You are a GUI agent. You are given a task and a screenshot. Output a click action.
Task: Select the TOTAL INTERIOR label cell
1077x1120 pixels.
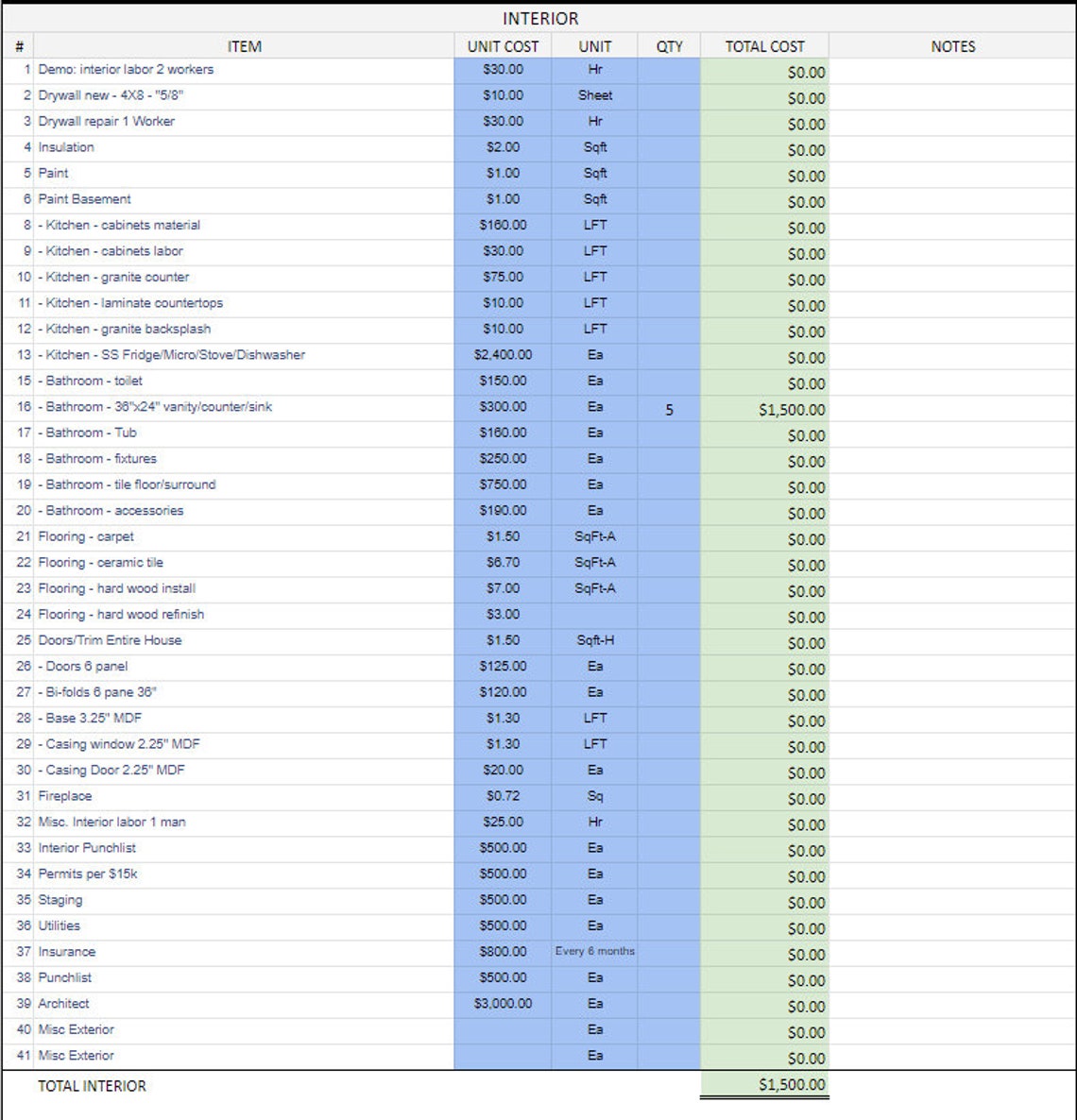click(92, 1086)
